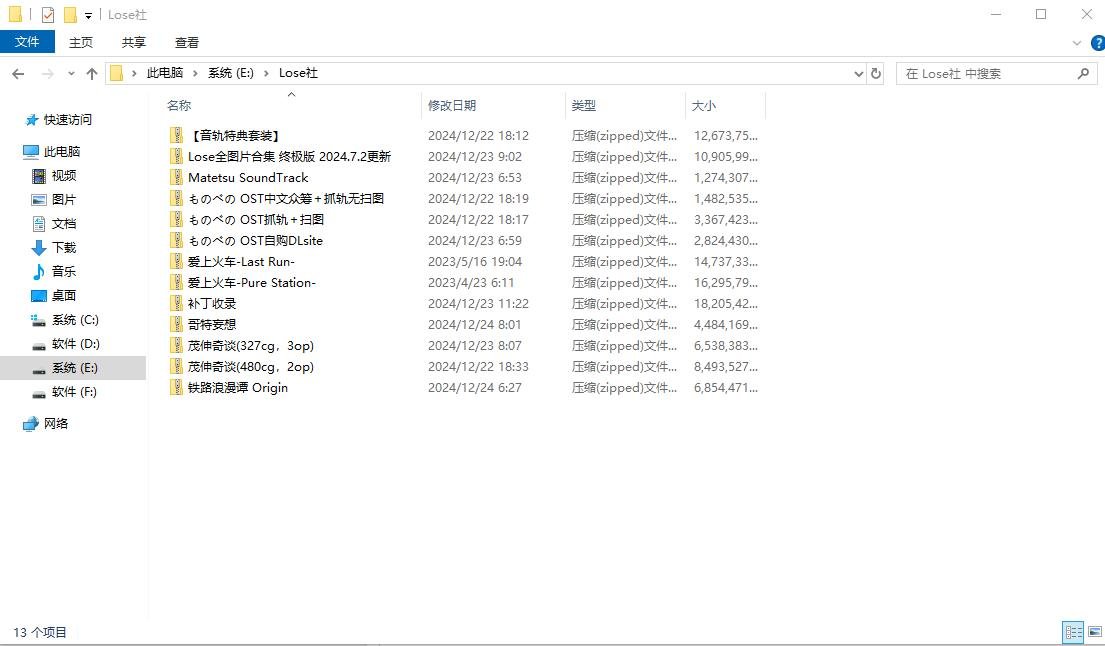
Task: Click the Properties icon in title bar
Action: coord(48,15)
